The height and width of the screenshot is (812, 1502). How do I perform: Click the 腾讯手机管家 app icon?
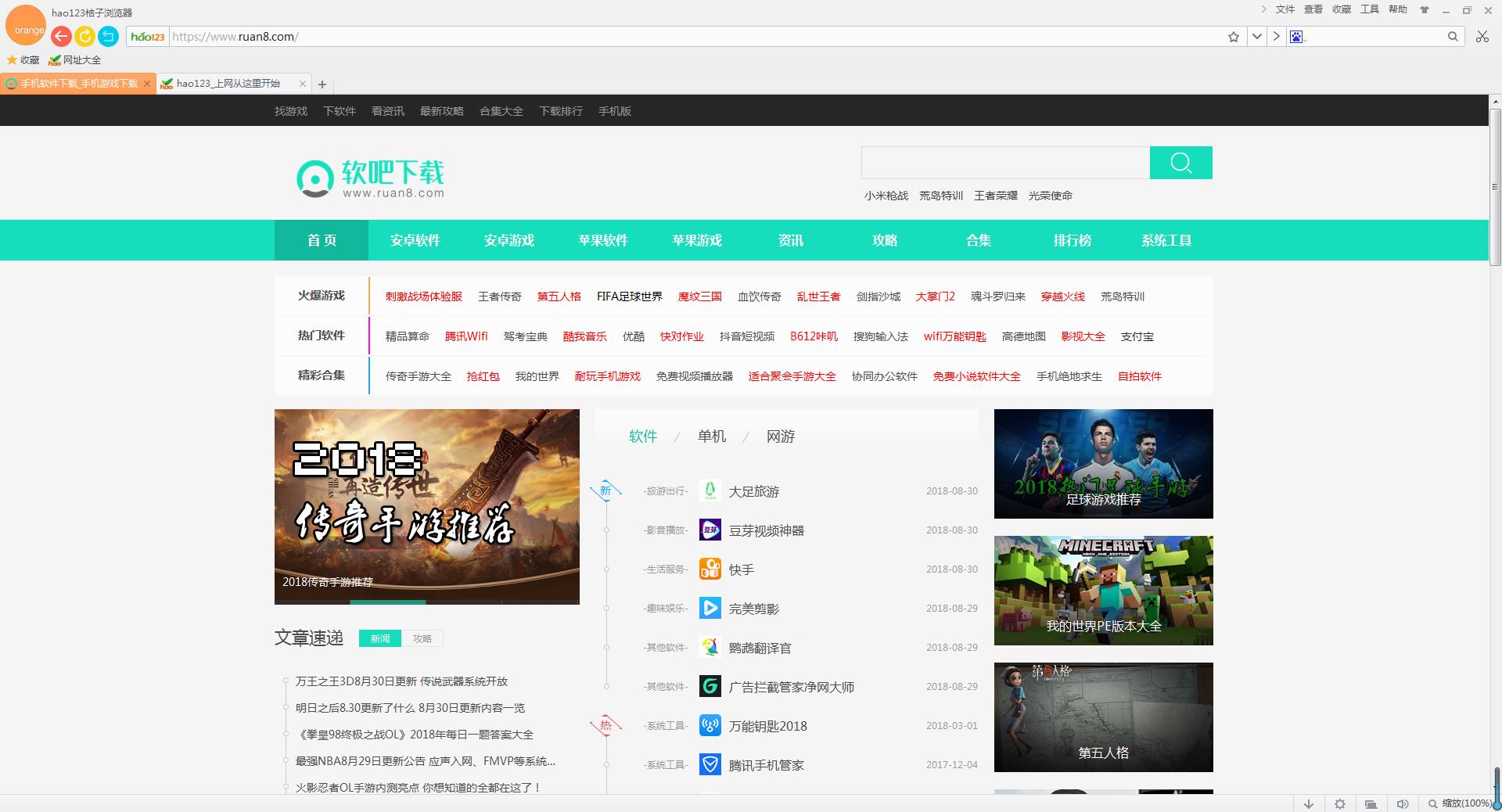[x=710, y=764]
